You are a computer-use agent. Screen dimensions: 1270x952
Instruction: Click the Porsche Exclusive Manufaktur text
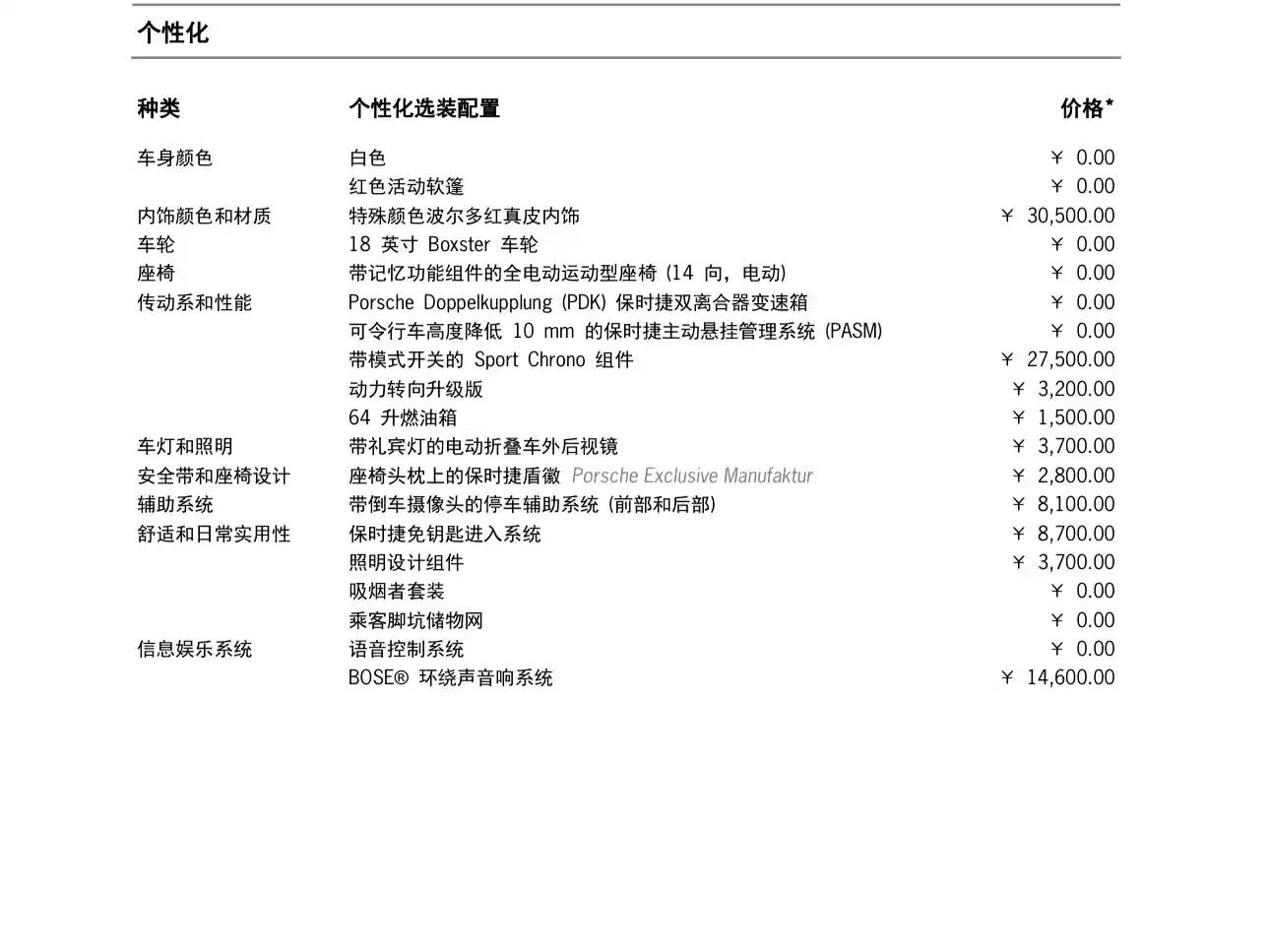pos(692,476)
